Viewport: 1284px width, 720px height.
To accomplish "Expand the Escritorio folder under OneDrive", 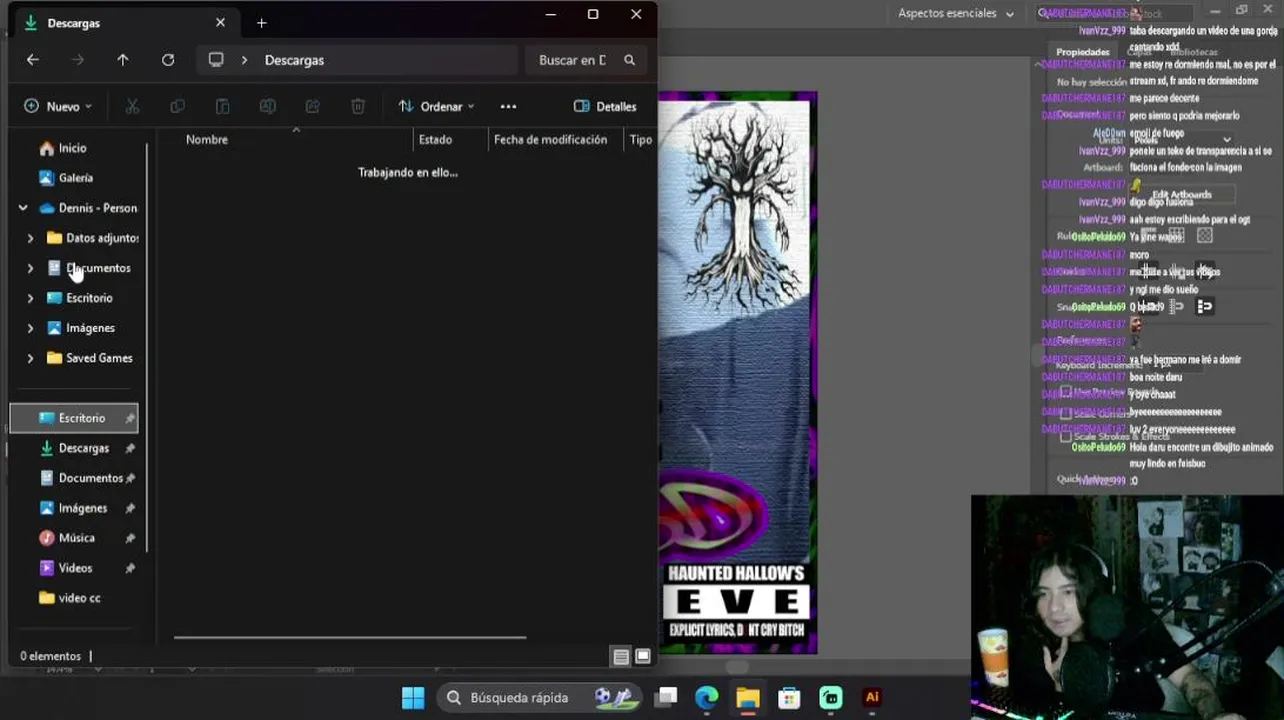I will click(30, 298).
